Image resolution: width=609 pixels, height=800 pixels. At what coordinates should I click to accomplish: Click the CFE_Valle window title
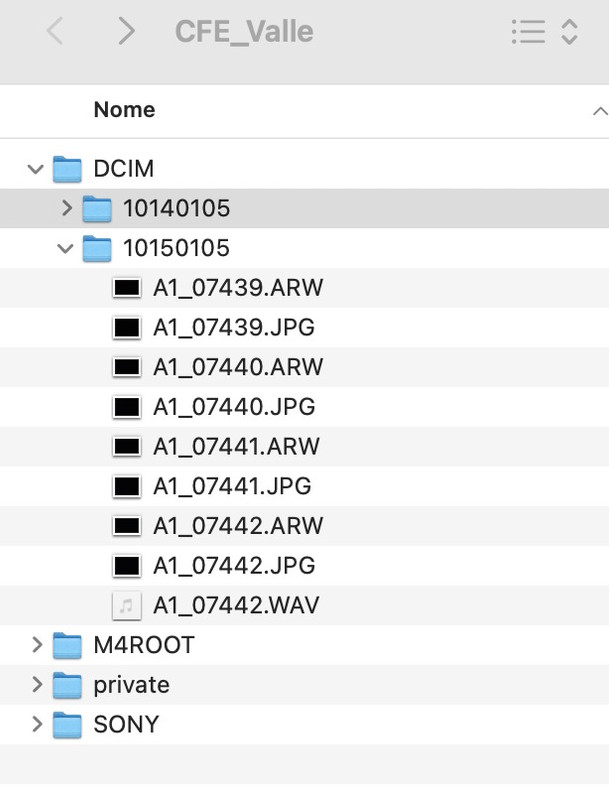point(244,32)
